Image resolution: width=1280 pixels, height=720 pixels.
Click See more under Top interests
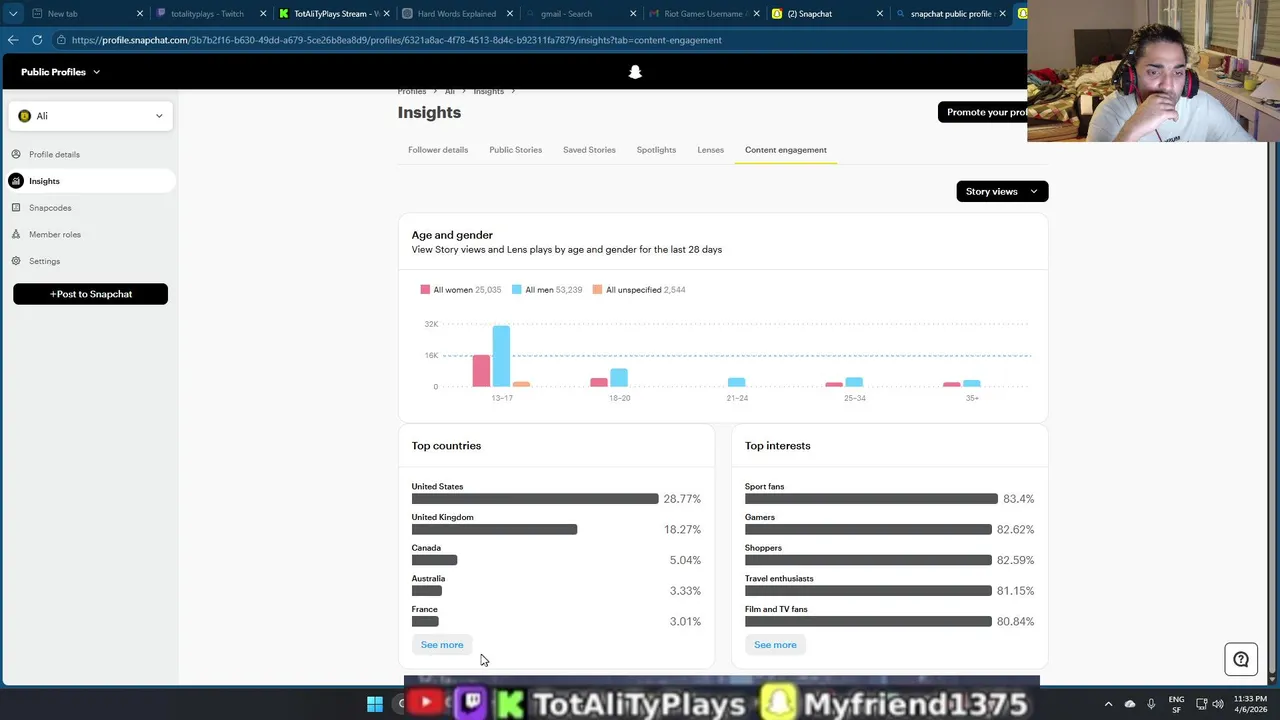point(775,645)
